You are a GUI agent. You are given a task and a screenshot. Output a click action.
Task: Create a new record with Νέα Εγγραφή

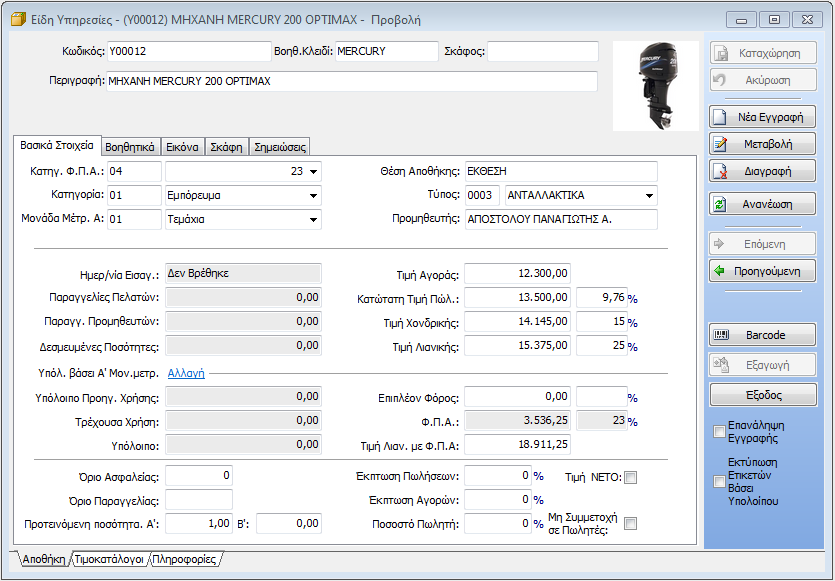pos(763,117)
